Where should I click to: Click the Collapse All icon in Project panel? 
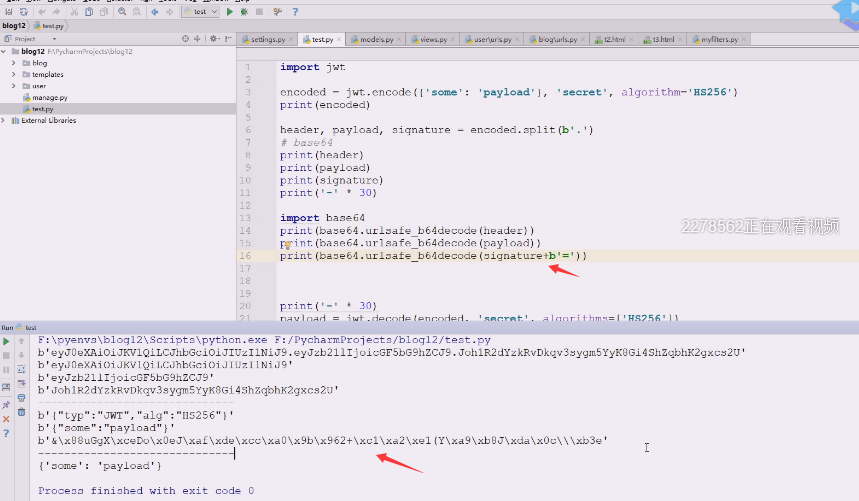(x=197, y=39)
